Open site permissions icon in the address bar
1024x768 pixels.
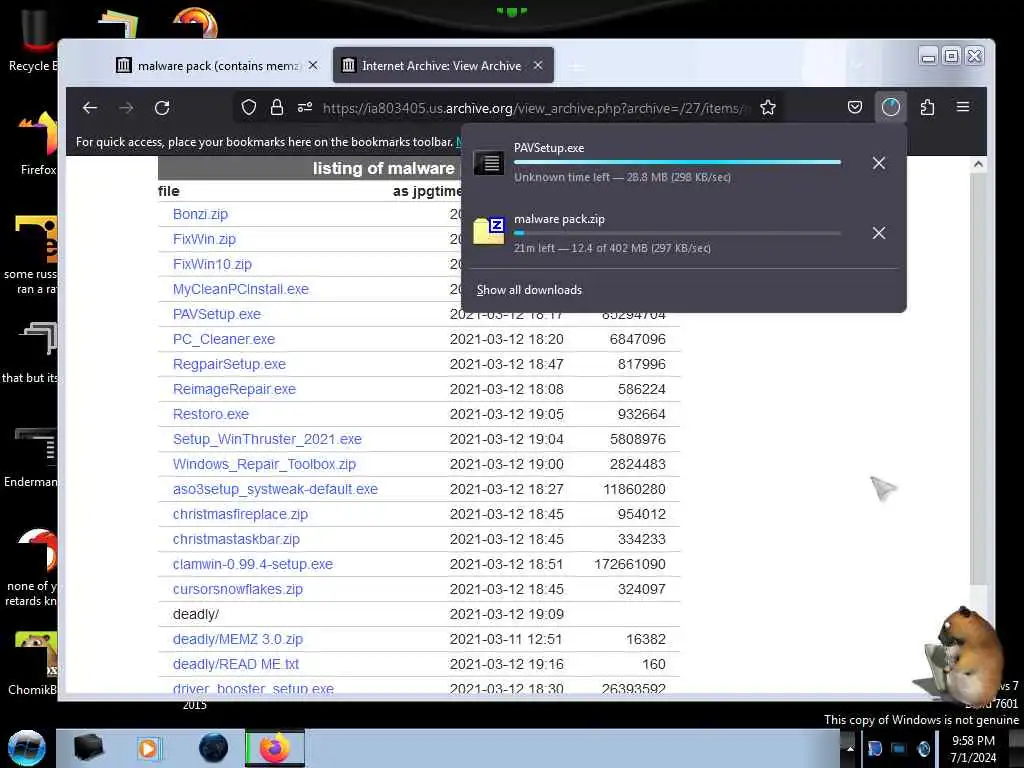coord(305,108)
